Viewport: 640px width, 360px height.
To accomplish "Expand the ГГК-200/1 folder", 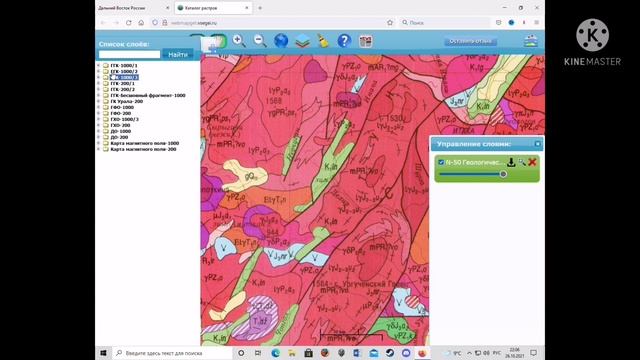I will tap(98, 83).
